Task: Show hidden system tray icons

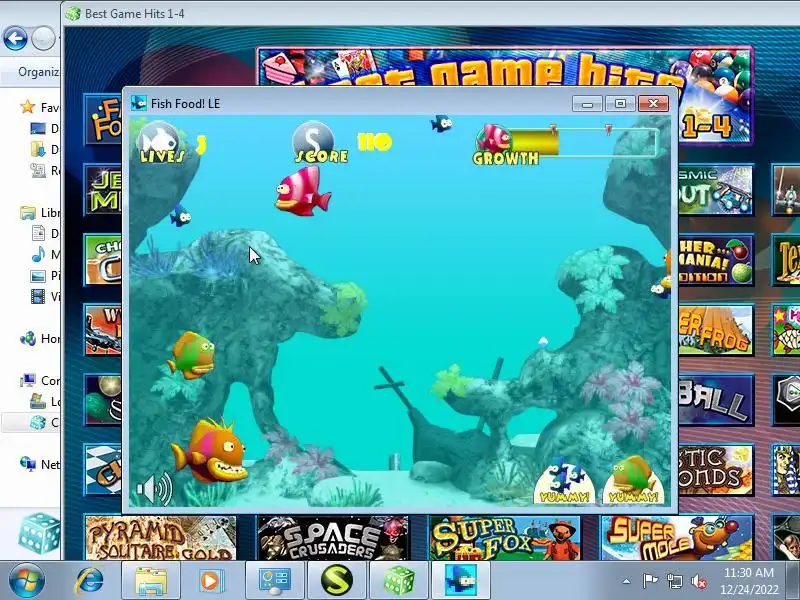Action: click(627, 581)
